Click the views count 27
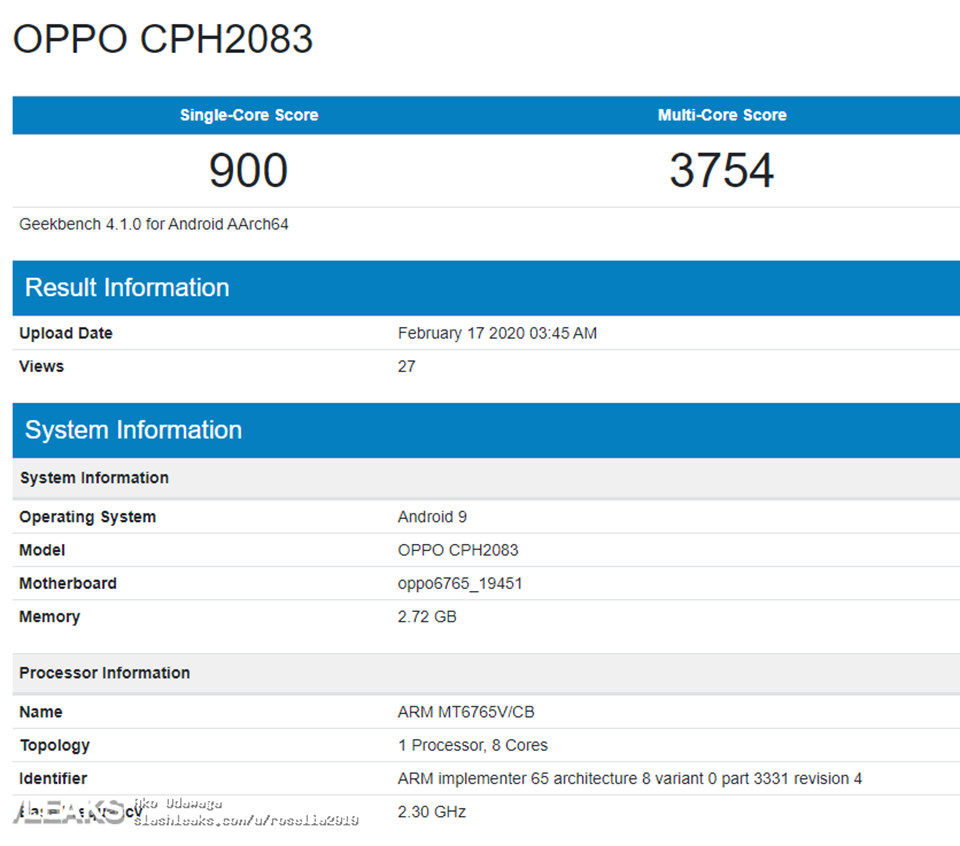The image size is (960, 846). pyautogui.click(x=407, y=366)
